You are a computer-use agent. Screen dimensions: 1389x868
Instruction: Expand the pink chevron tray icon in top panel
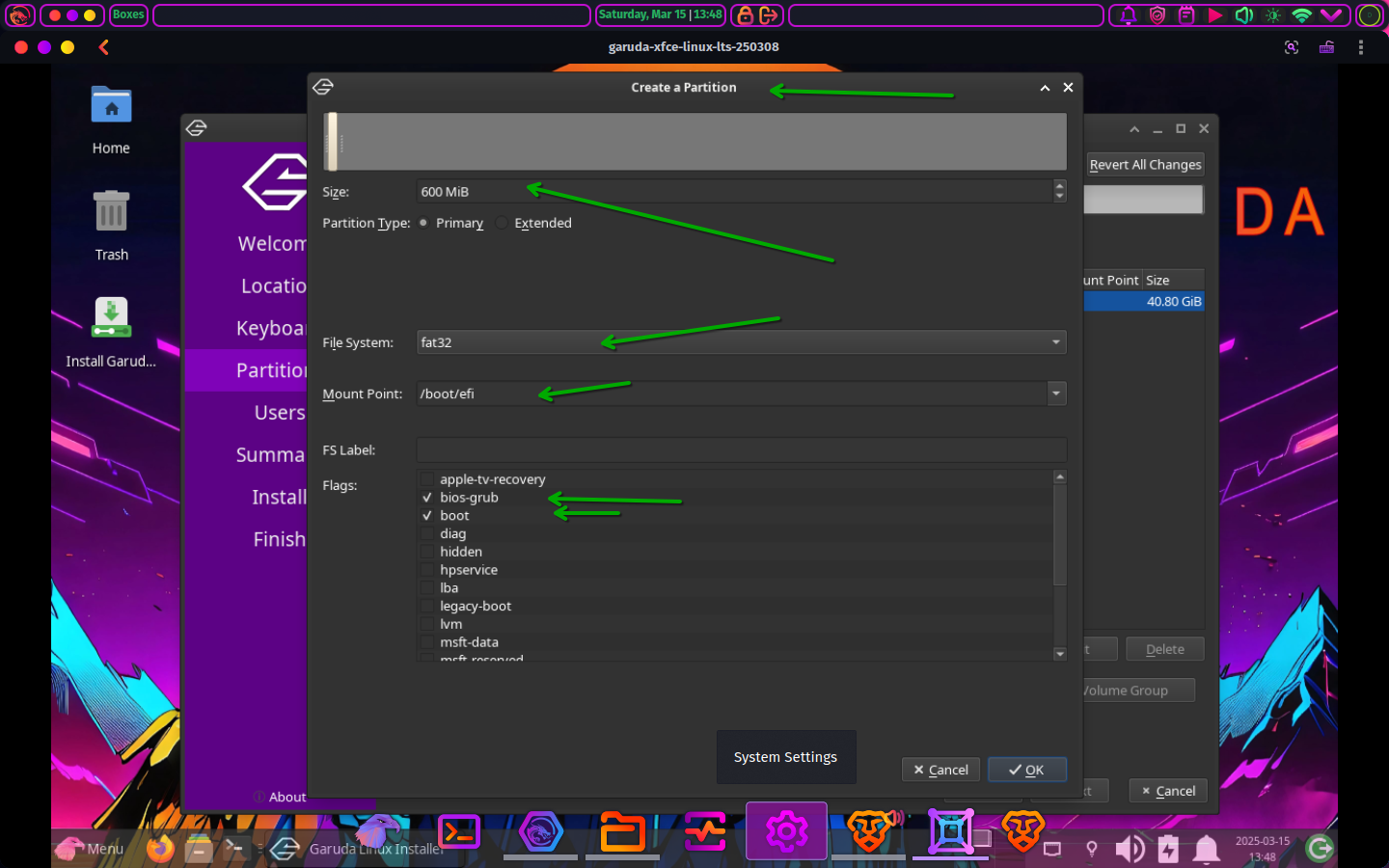pyautogui.click(x=1331, y=14)
